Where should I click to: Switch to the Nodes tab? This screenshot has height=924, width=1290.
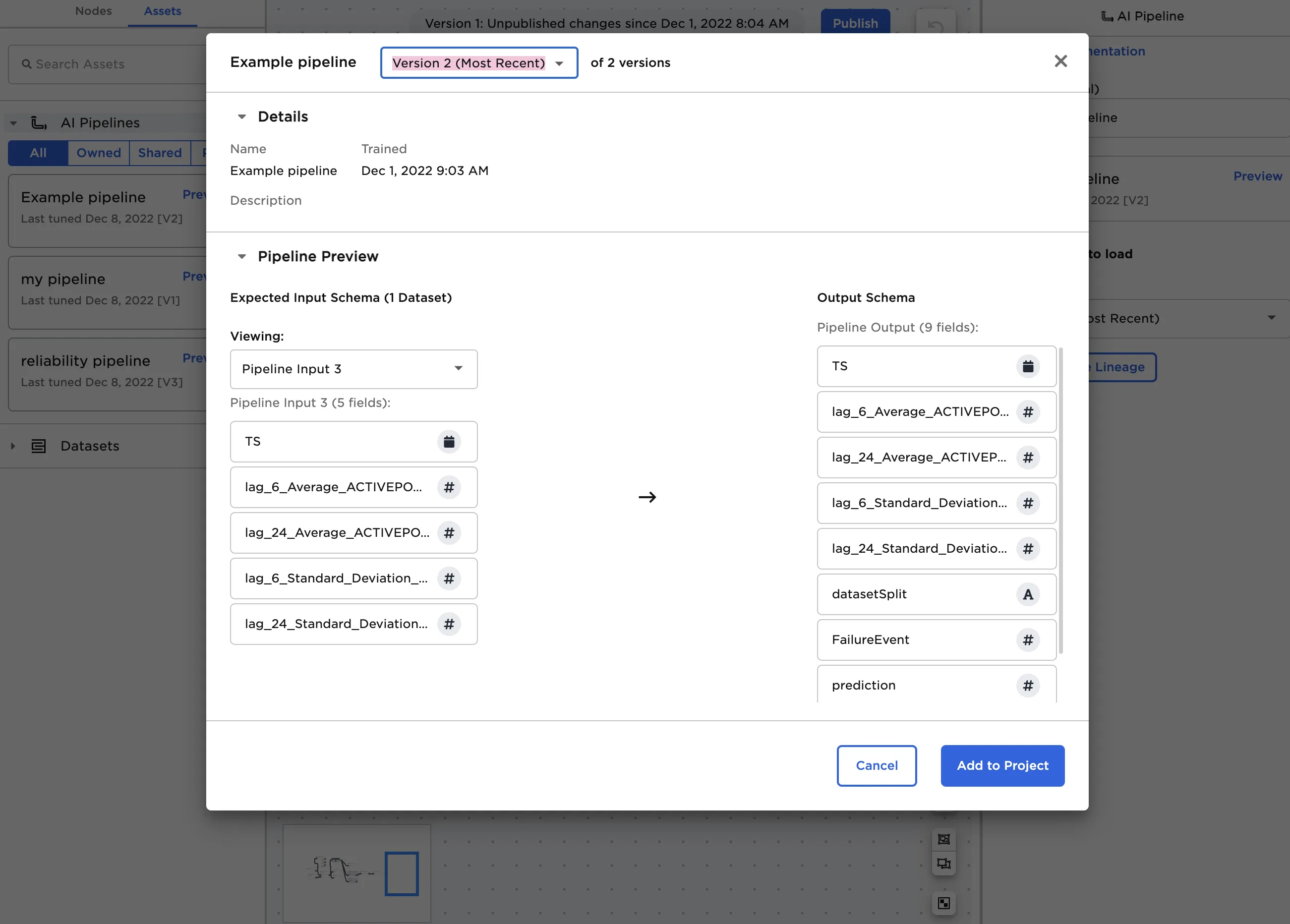tap(93, 11)
